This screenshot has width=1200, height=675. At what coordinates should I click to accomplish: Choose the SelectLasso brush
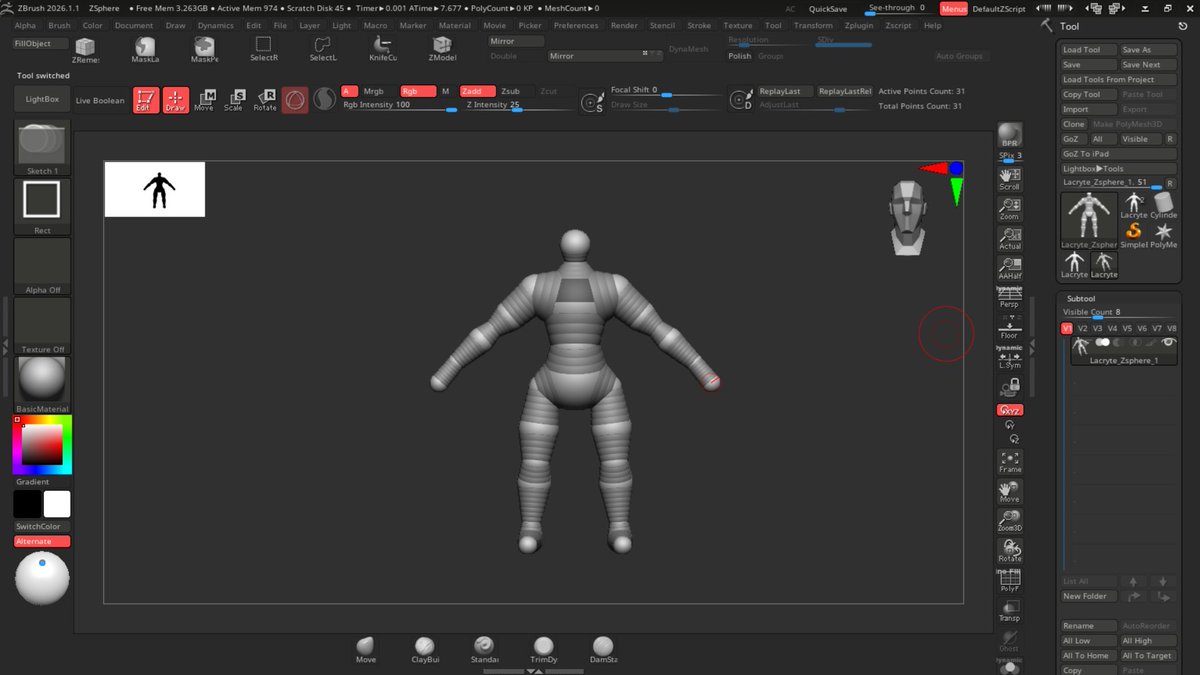pyautogui.click(x=323, y=49)
